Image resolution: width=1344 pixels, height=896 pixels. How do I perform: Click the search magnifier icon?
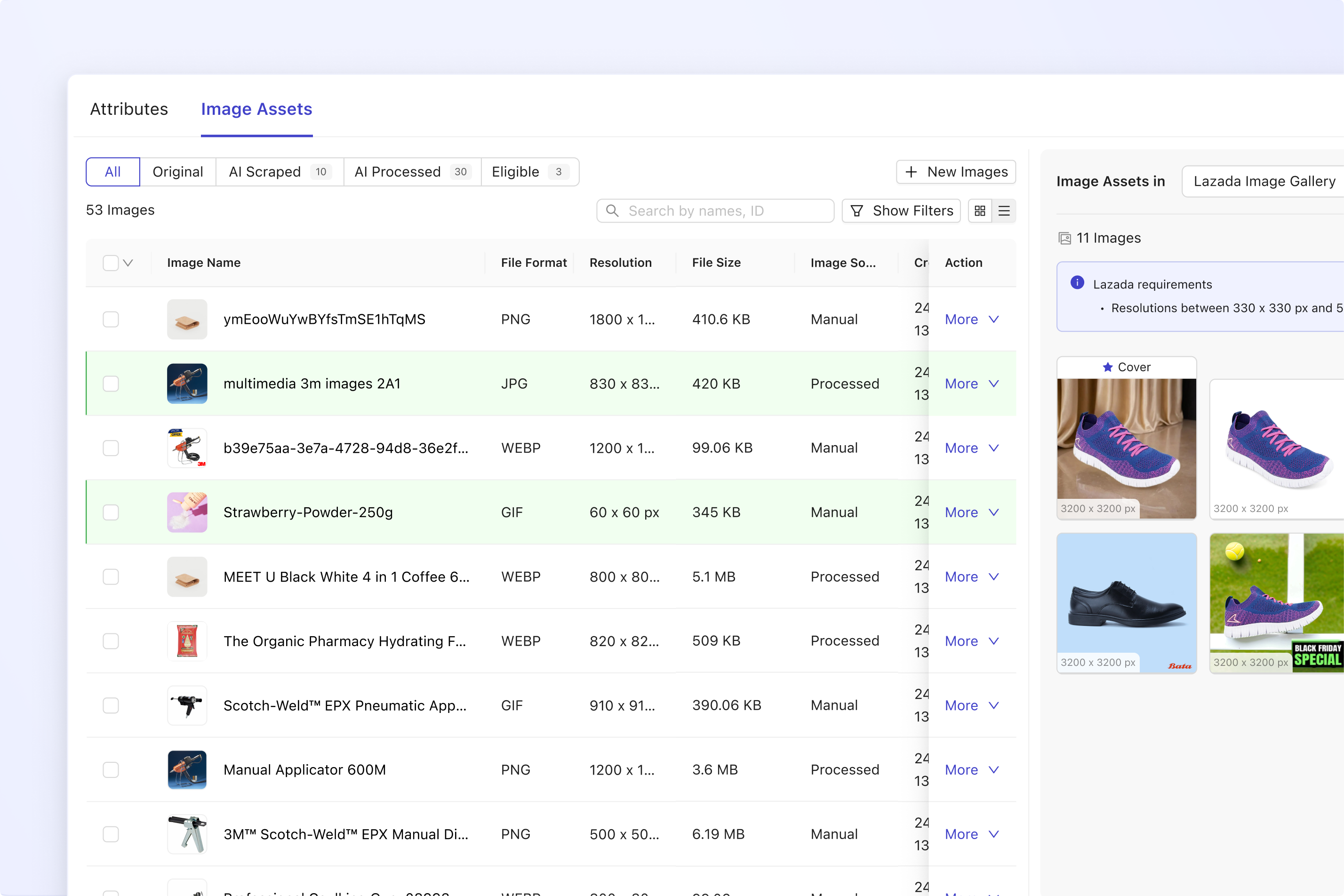click(612, 210)
